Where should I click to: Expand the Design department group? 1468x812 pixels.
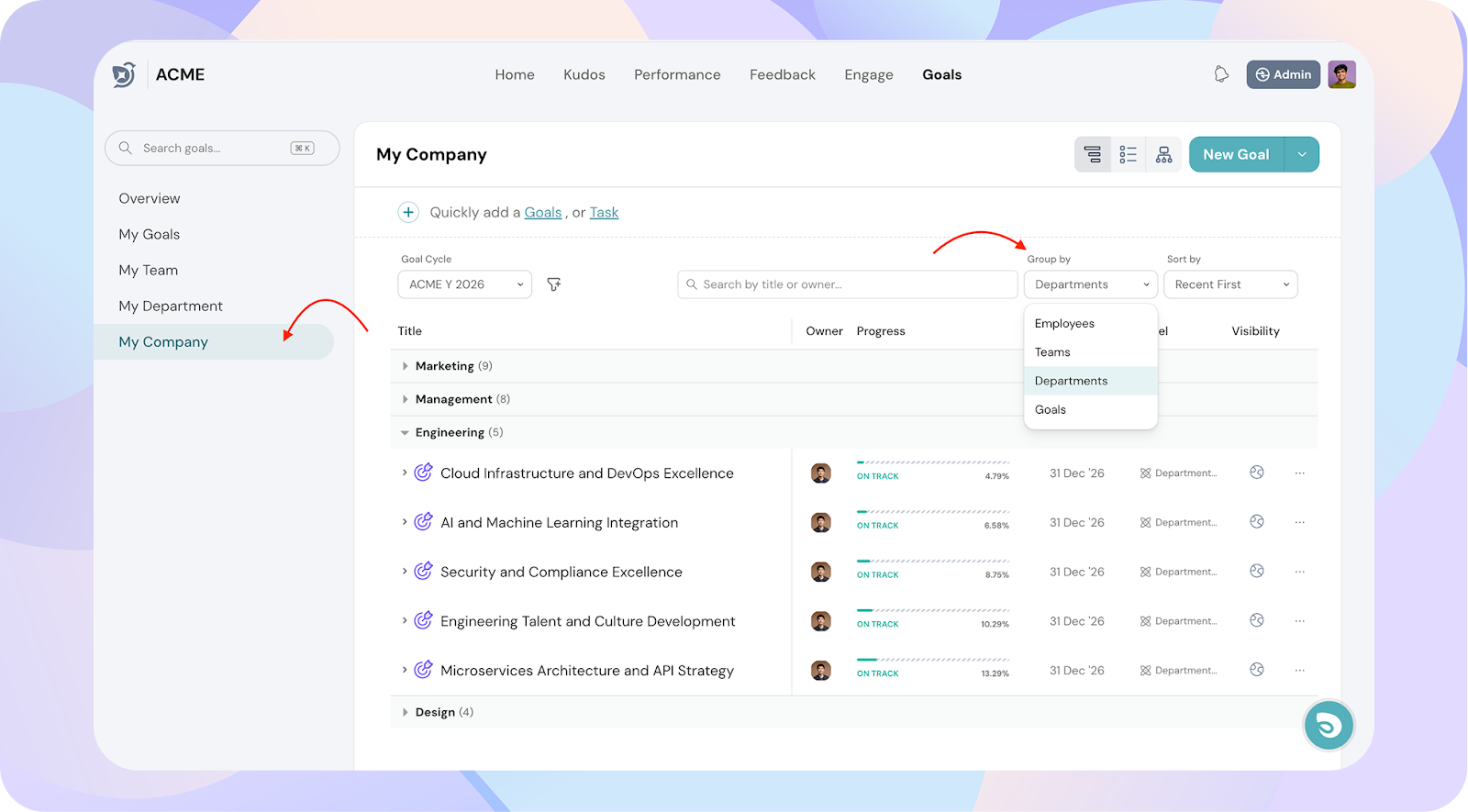405,712
